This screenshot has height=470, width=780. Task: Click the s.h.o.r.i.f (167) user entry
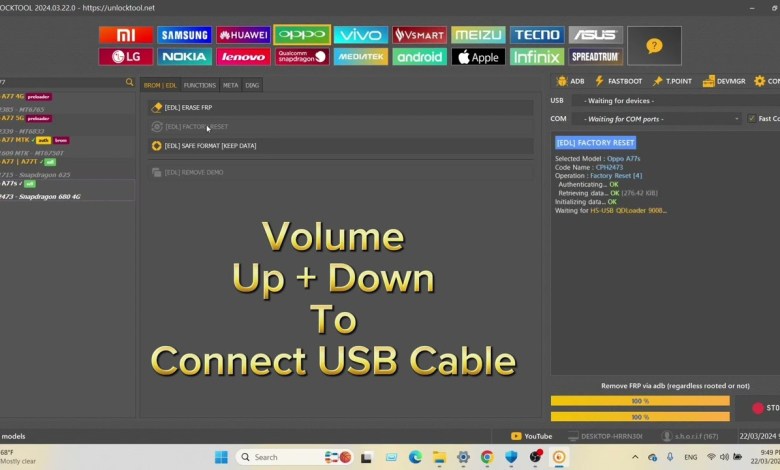(690, 436)
